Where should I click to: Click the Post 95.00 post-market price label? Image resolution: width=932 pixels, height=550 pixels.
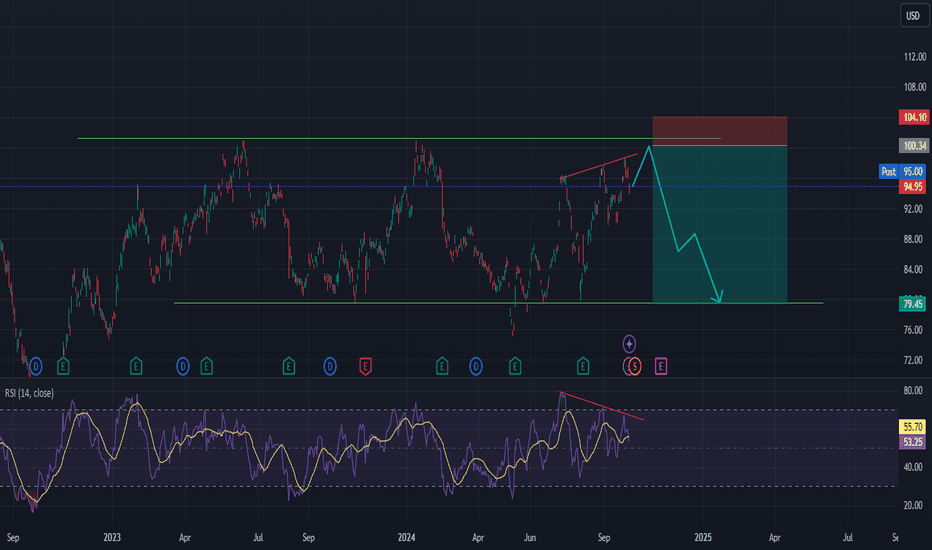(x=902, y=172)
